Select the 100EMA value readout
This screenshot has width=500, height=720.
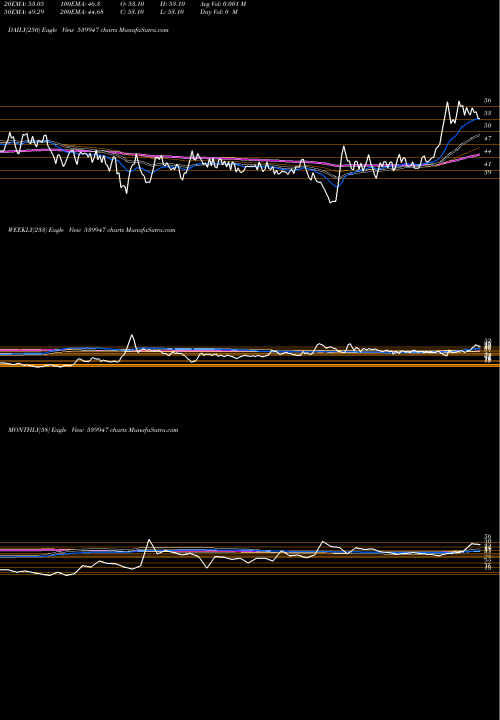point(80,4)
